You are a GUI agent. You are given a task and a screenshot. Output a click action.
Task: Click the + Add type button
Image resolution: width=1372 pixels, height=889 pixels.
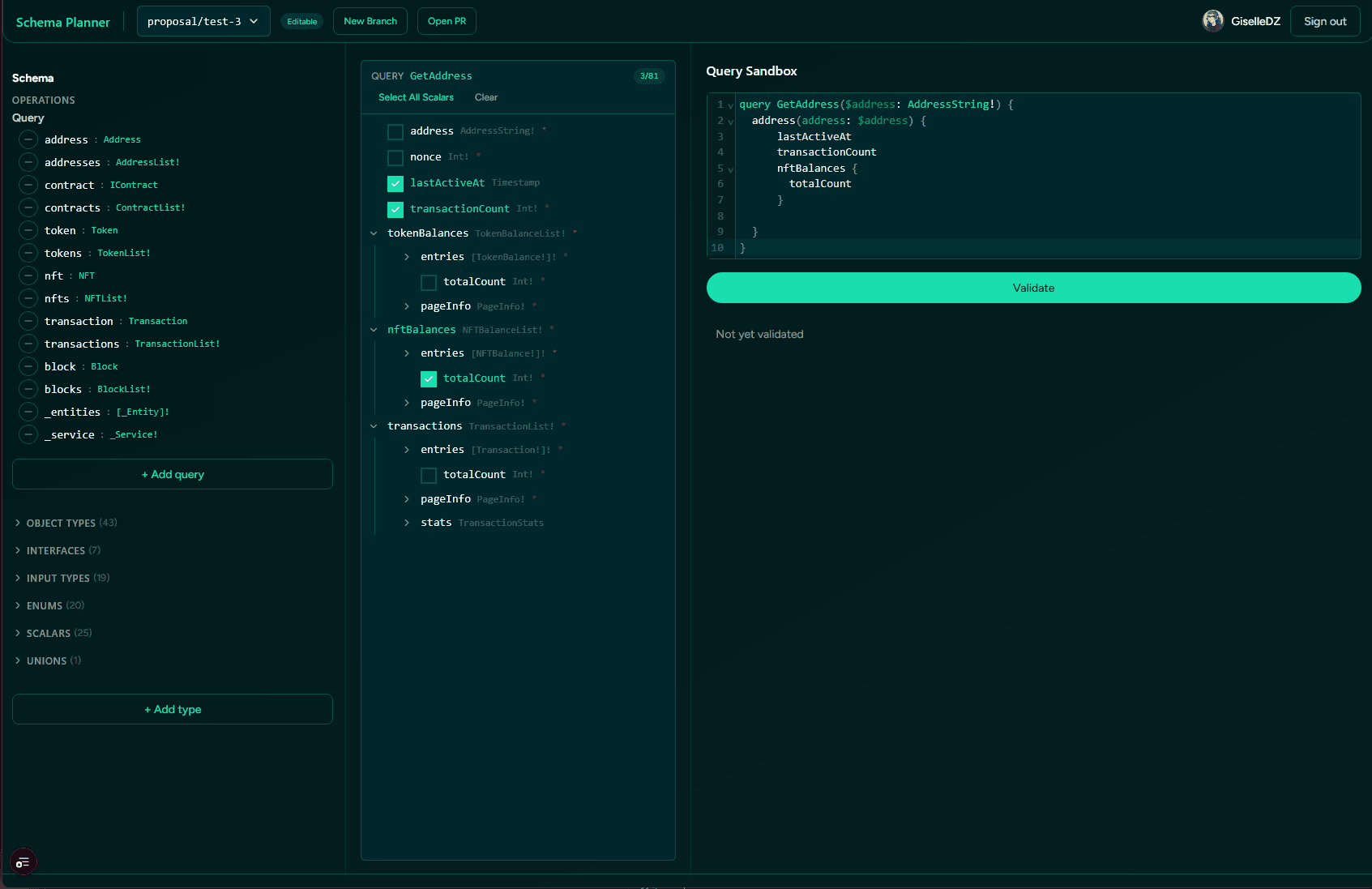coord(172,709)
